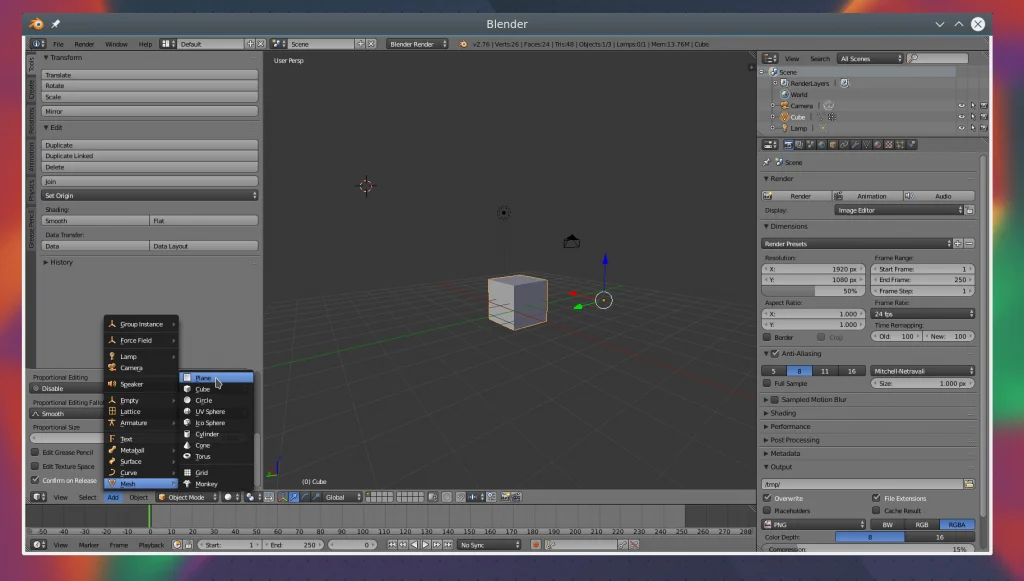Viewport: 1024px width, 581px height.
Task: Open the Modifiers wrench properties tab
Action: (x=855, y=145)
